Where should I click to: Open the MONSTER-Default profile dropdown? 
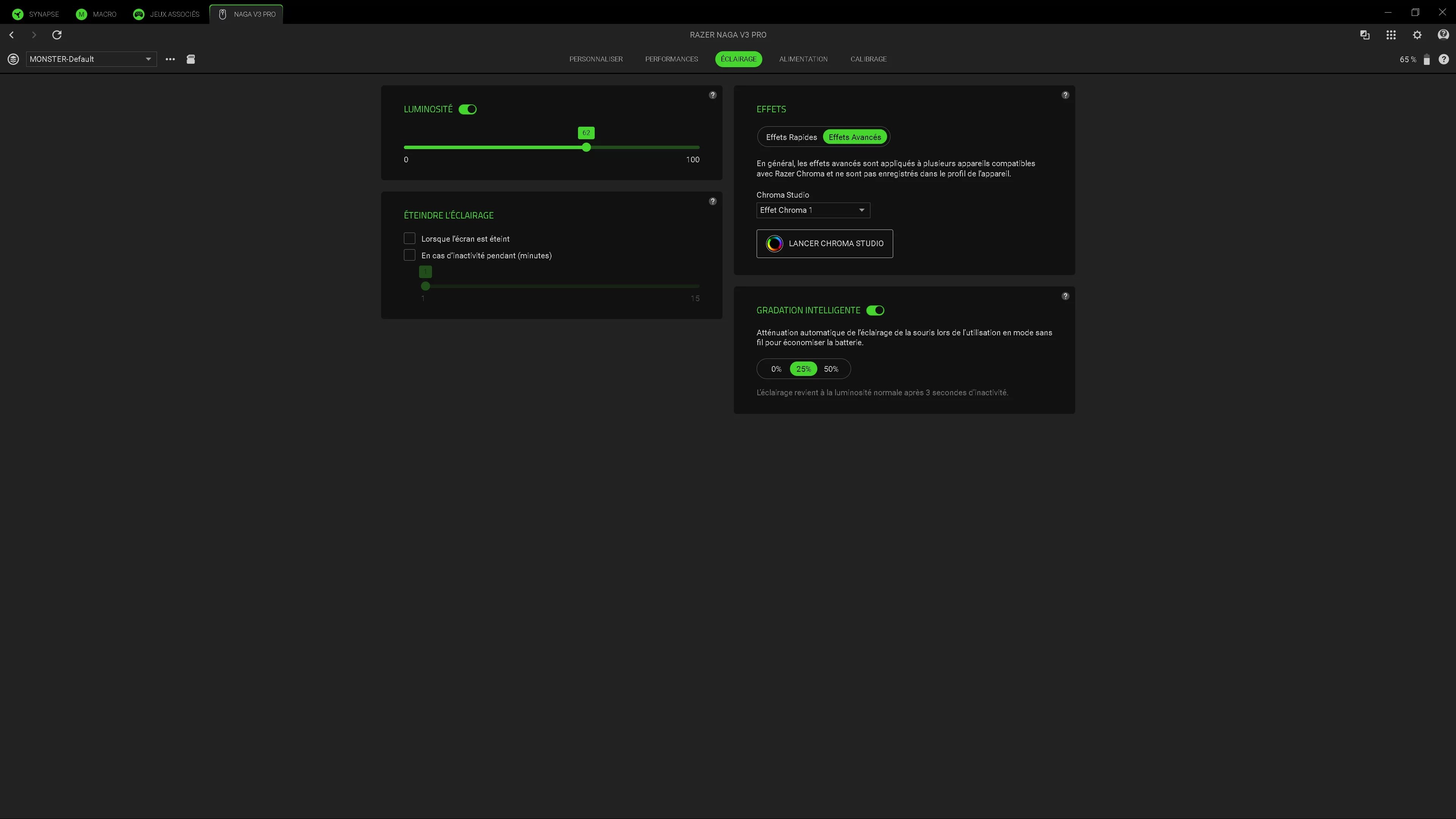(x=91, y=59)
